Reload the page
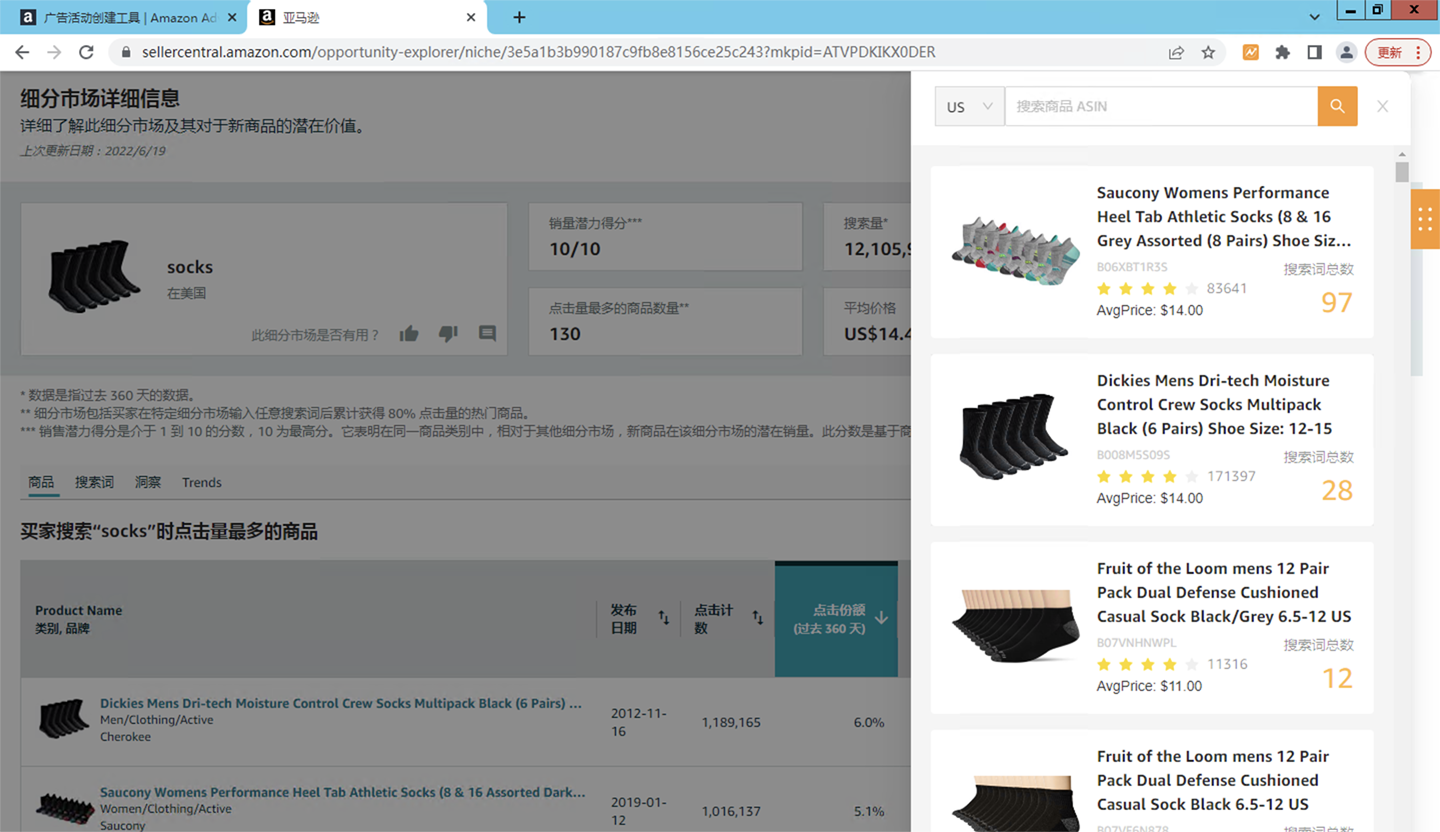Image resolution: width=1440 pixels, height=832 pixels. (86, 52)
